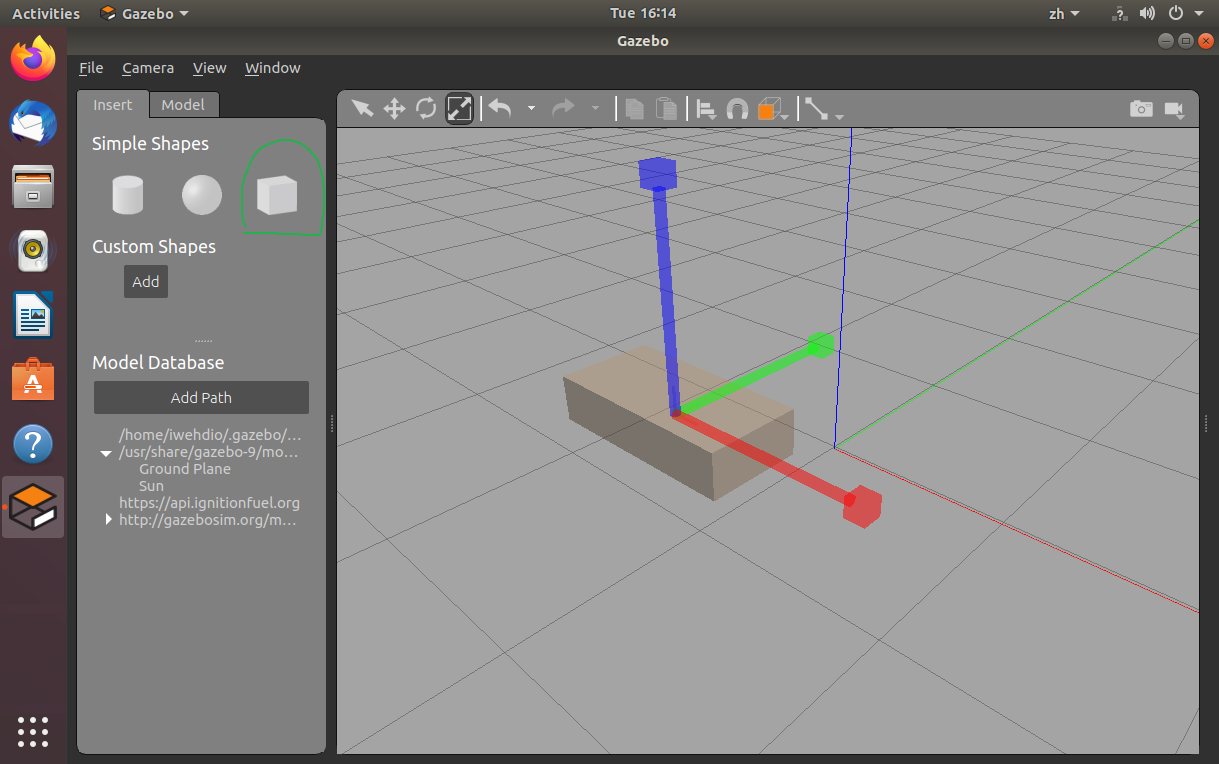Click the Add Path button

pos(201,397)
